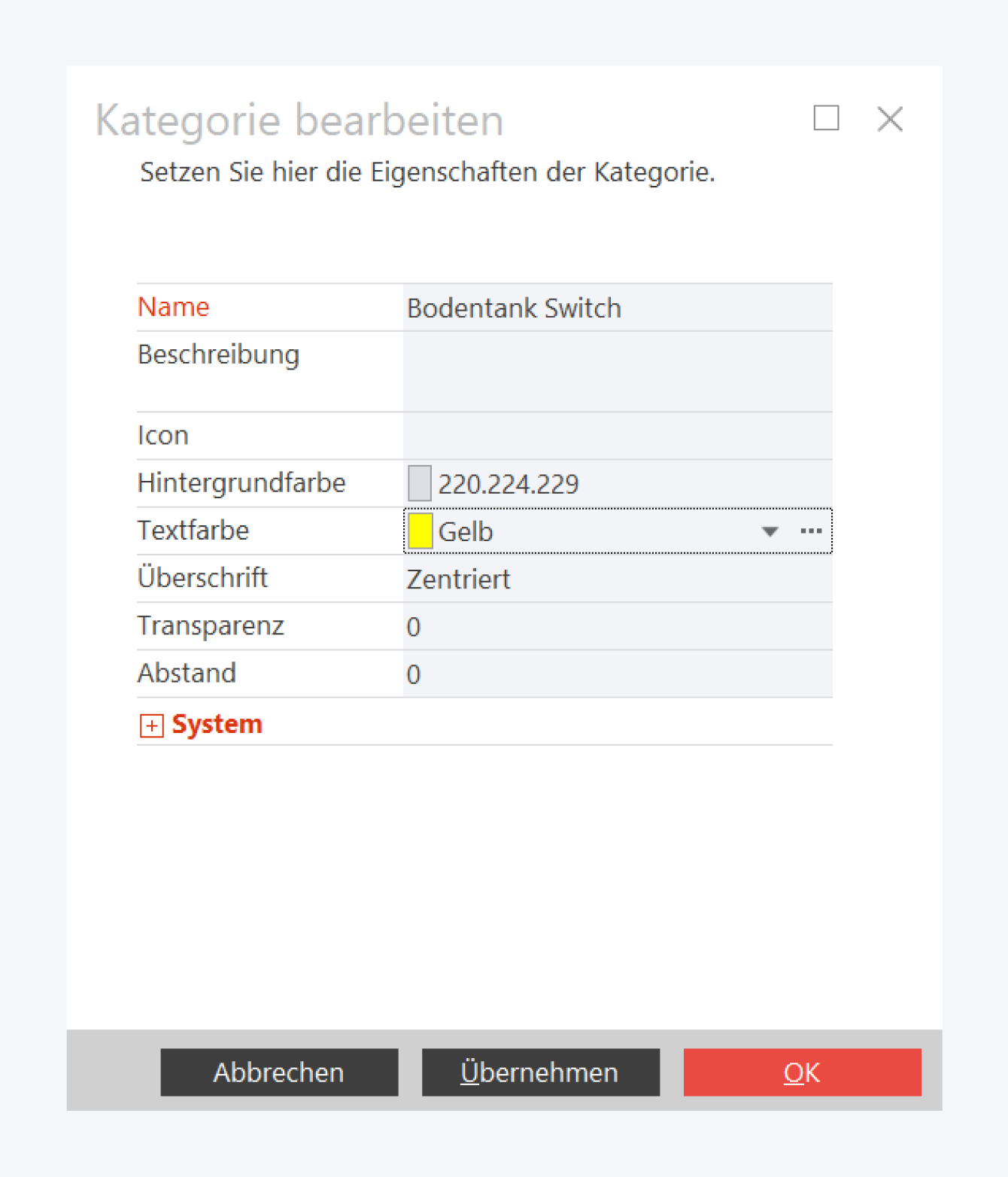Screen dimensions: 1008x1177
Task: Click the Abstand value field
Action: coord(617,674)
